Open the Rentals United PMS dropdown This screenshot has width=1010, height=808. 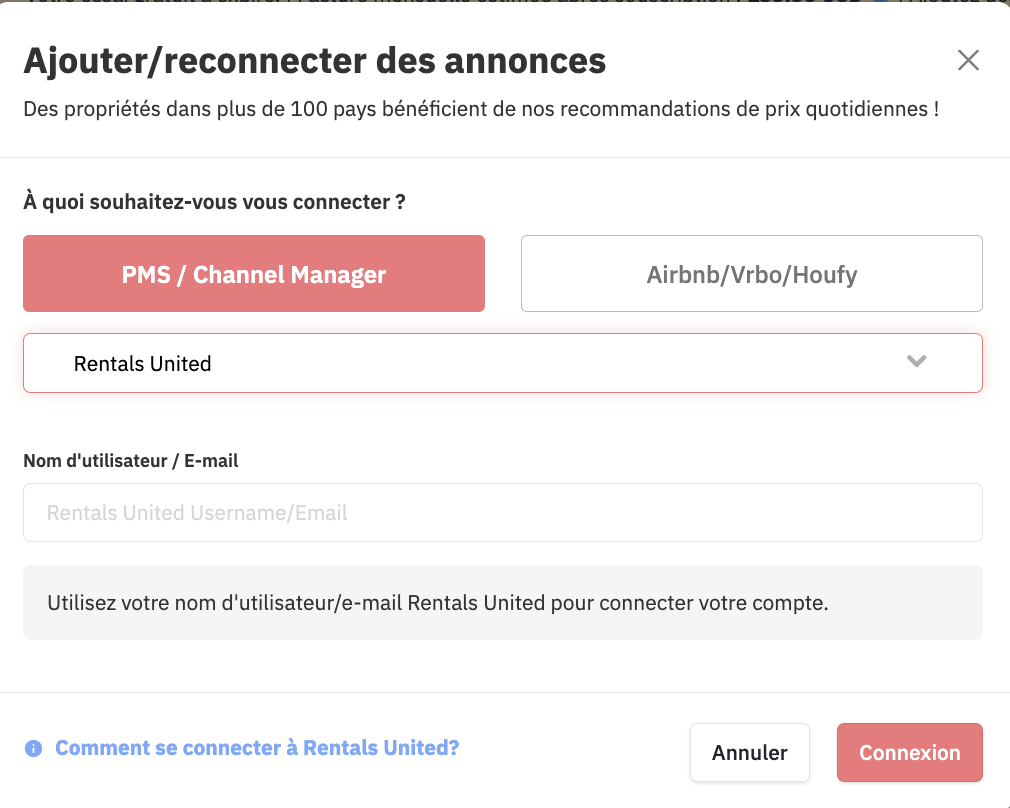pyautogui.click(x=502, y=363)
